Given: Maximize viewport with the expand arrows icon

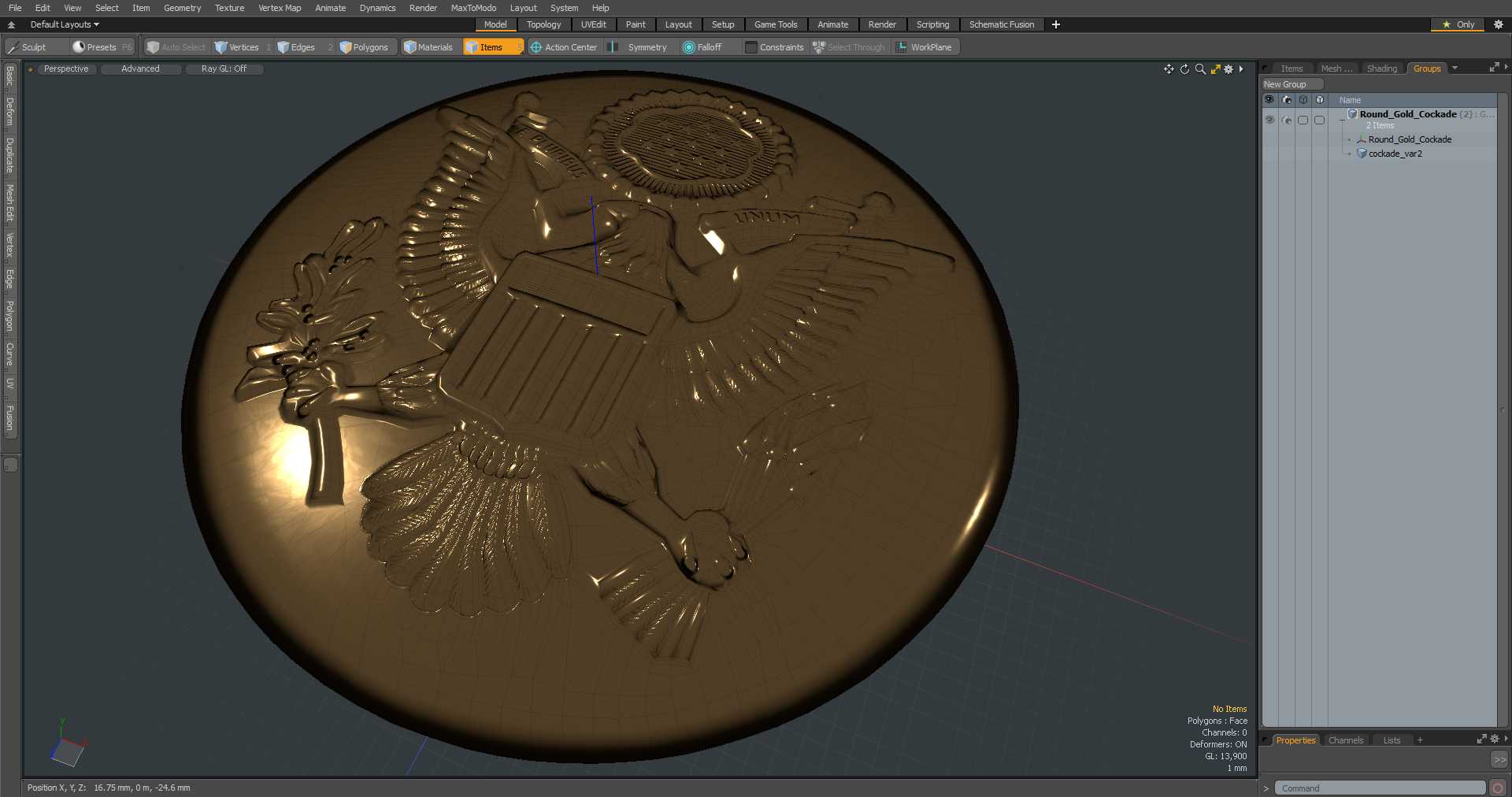Looking at the screenshot, I should [x=1216, y=69].
